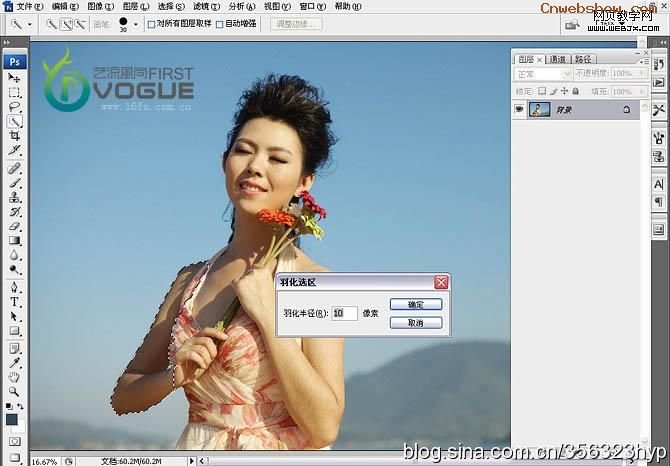
Task: Select the Move tool
Action: coord(15,77)
